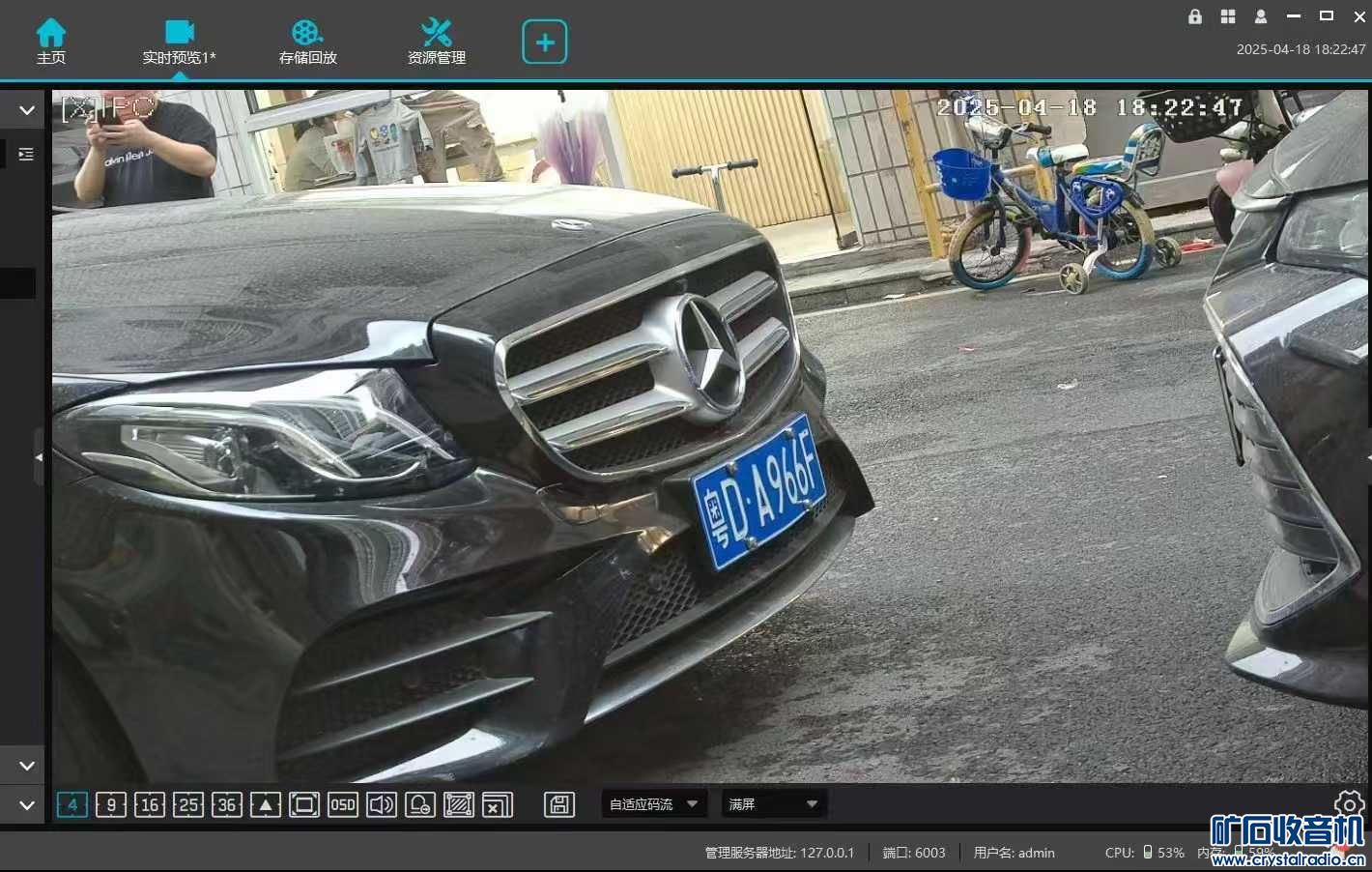This screenshot has width=1372, height=872.
Task: Click the hatched rectangle icon in the toolbar
Action: [459, 804]
